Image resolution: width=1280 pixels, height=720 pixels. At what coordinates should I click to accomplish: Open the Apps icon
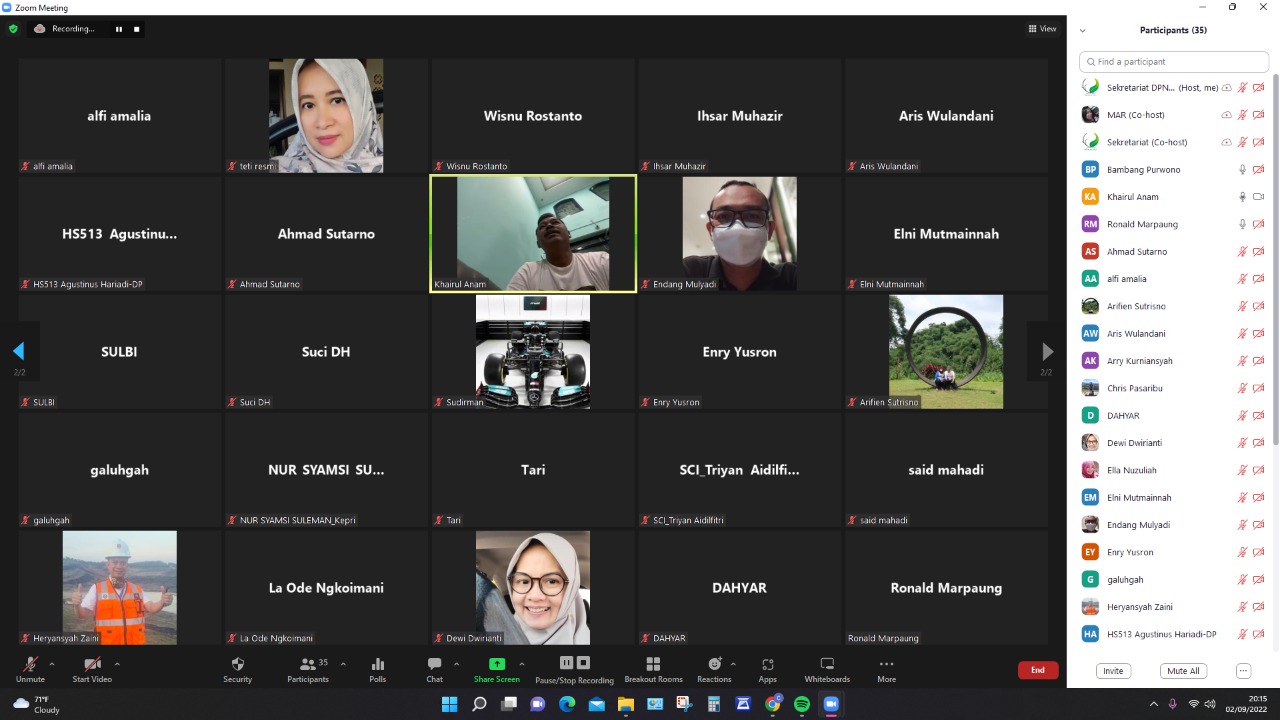pos(767,665)
